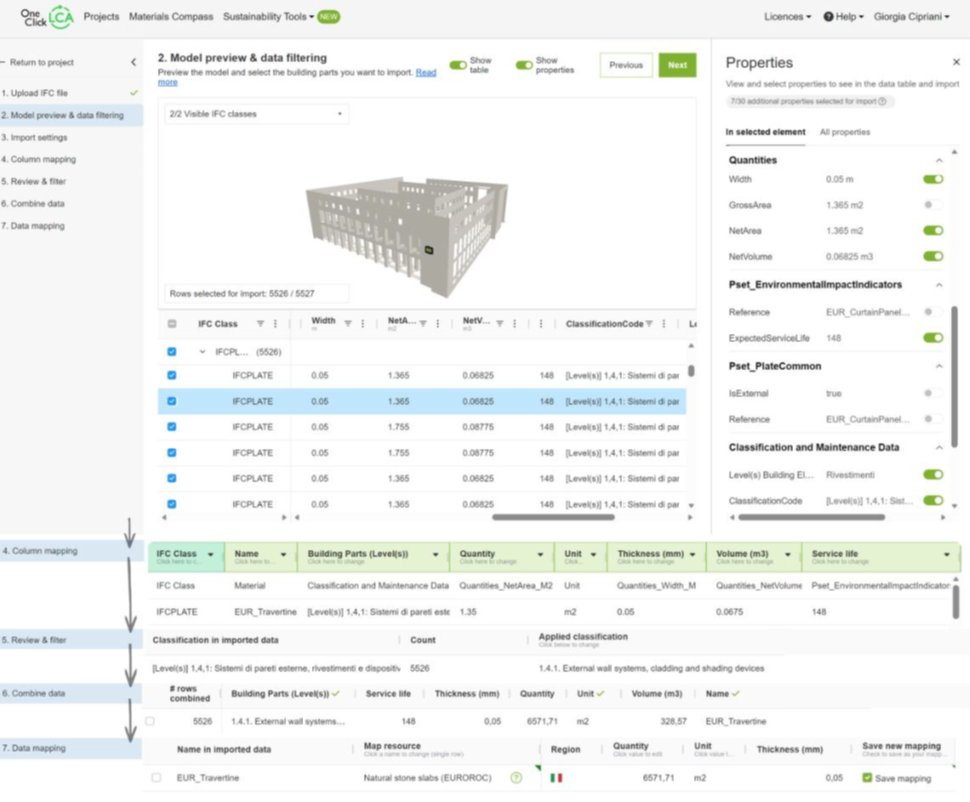Screen dimensions: 970x802
Task: Disable the ClassificationCode property toggle
Action: (933, 501)
